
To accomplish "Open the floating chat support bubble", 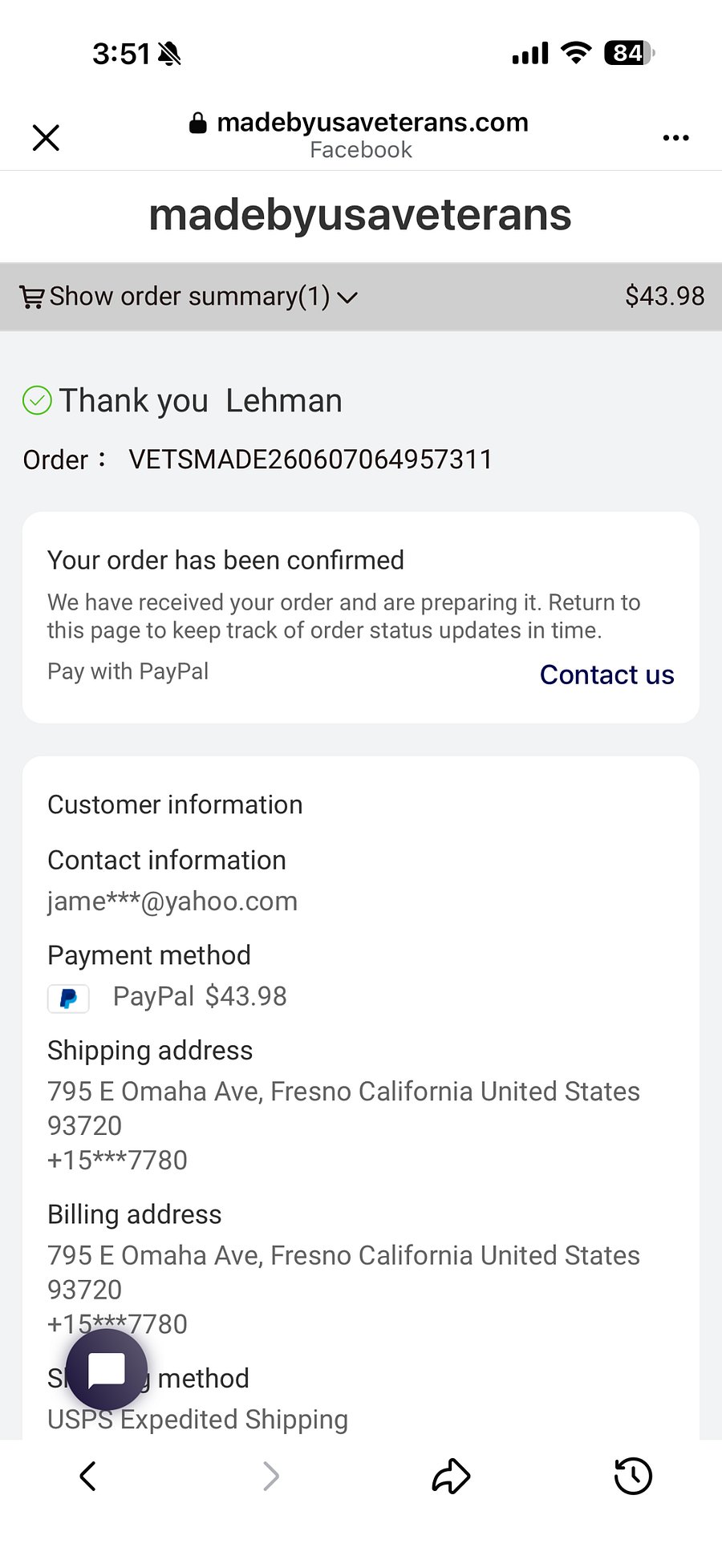I will click(107, 1370).
